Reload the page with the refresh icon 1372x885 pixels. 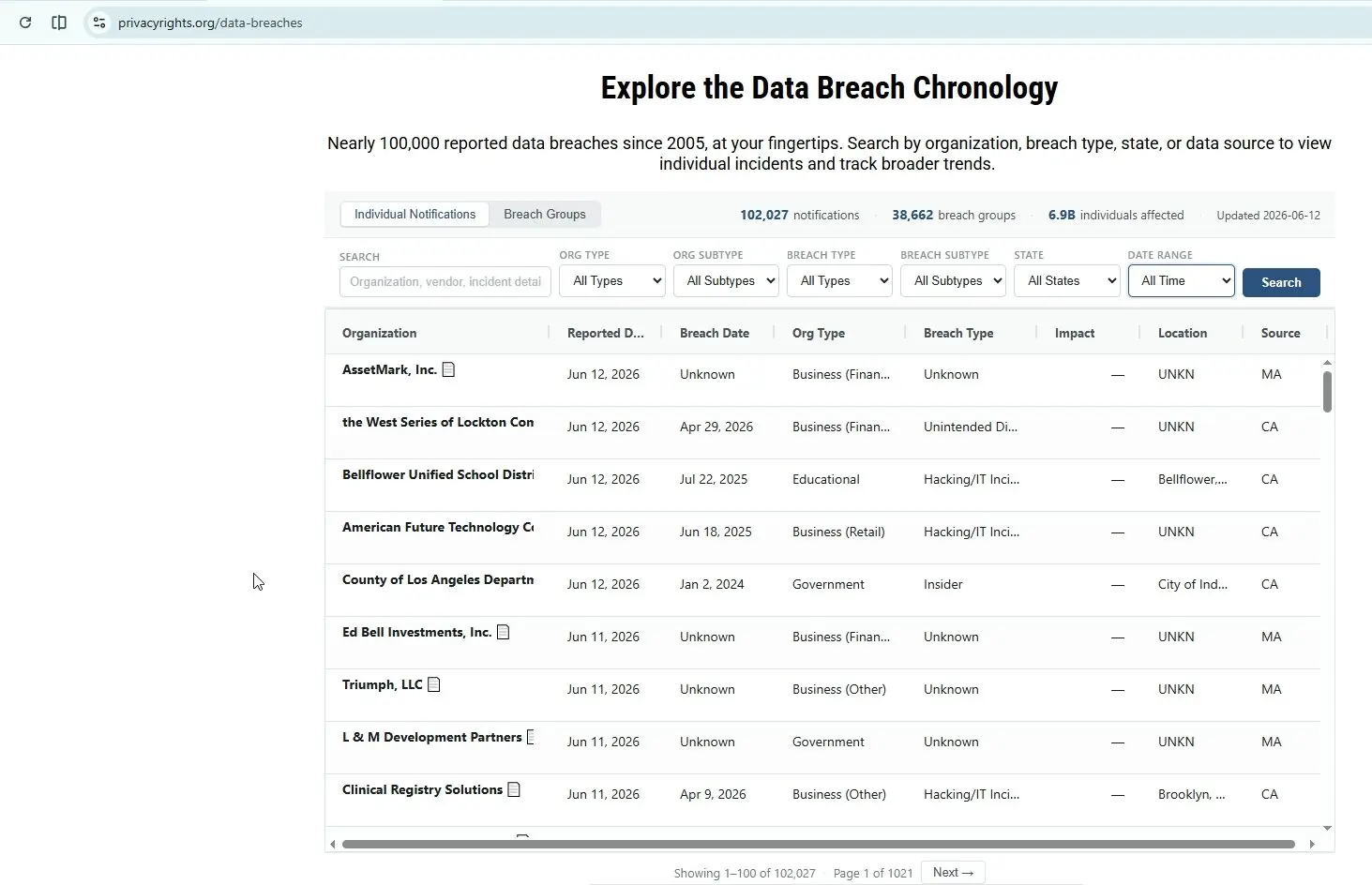pos(25,22)
